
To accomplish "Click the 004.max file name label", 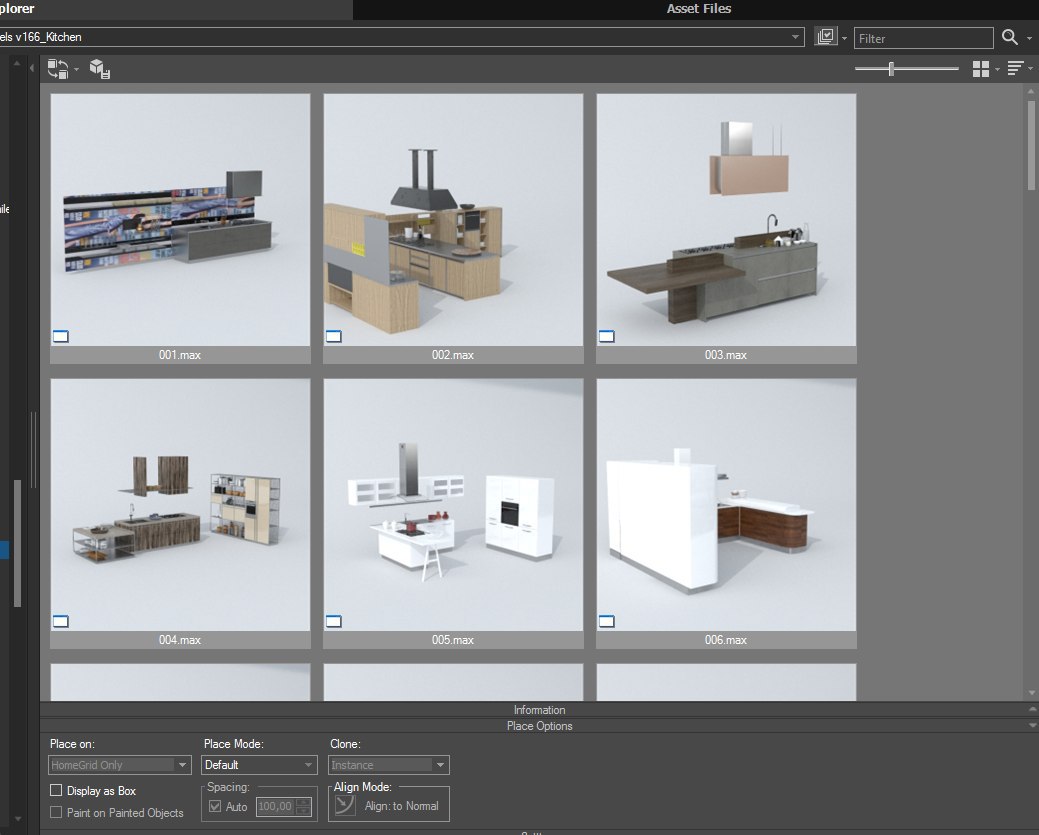I will 180,640.
